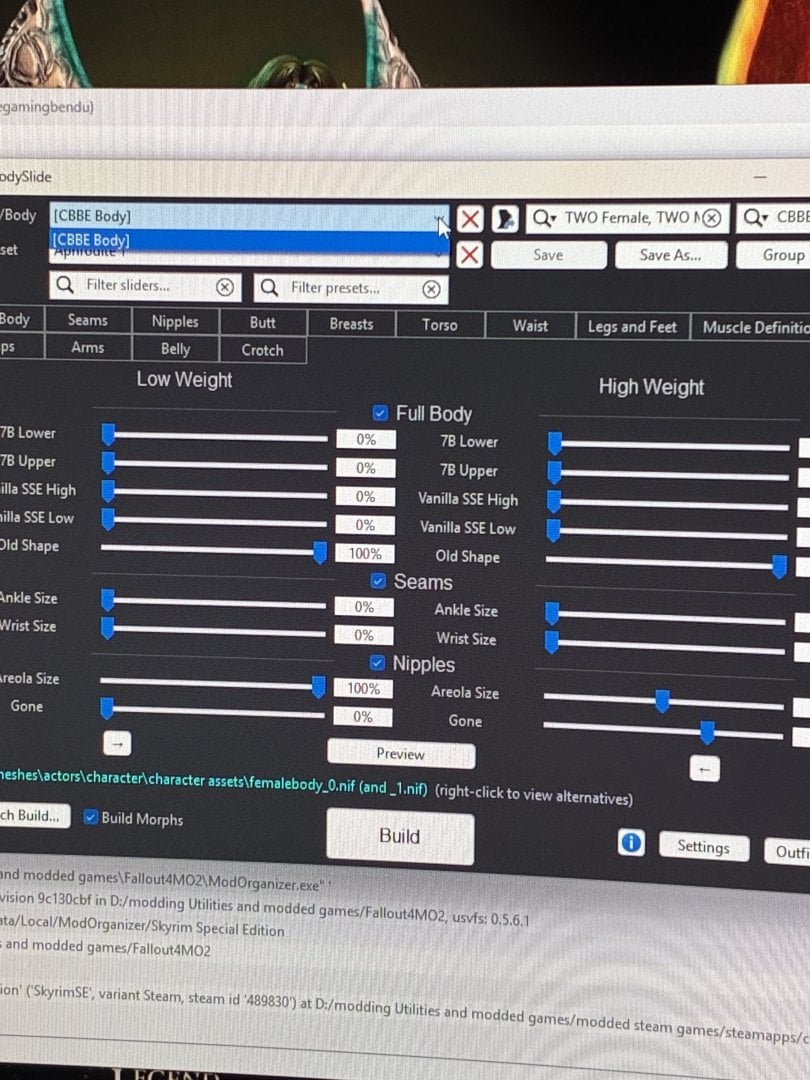
Task: Click low weight Old Shape slider
Action: 213,551
